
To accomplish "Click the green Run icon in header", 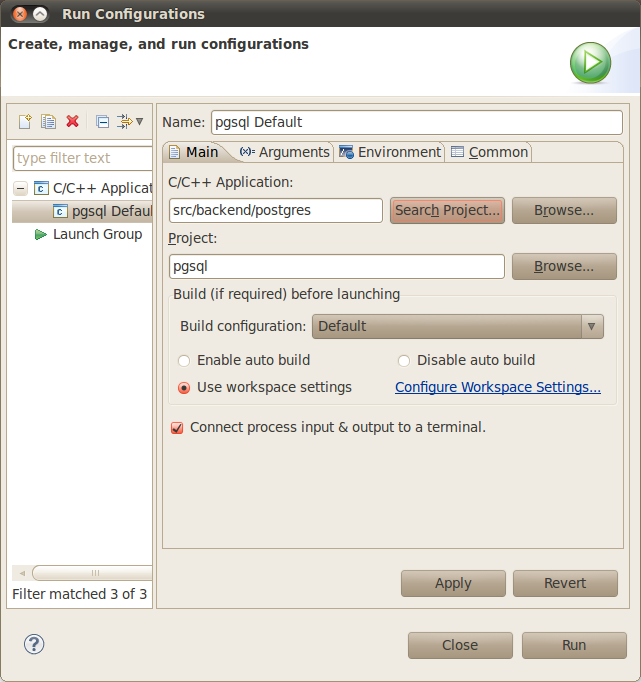I will pyautogui.click(x=590, y=63).
